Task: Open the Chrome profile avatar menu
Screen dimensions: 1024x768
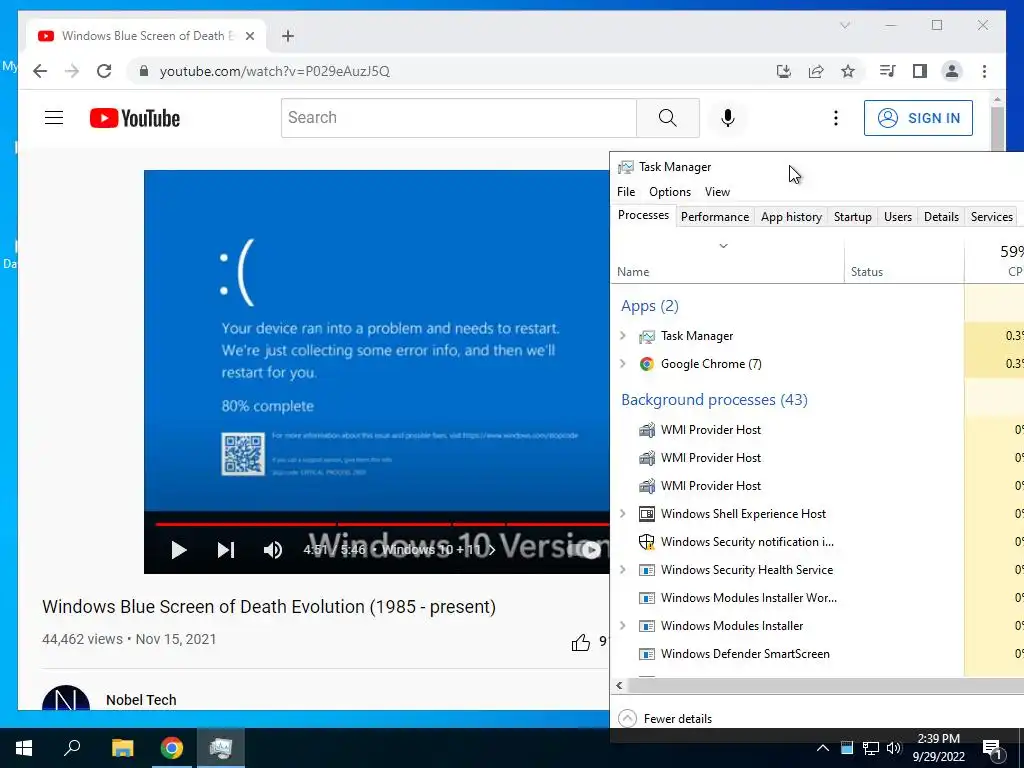Action: (952, 71)
